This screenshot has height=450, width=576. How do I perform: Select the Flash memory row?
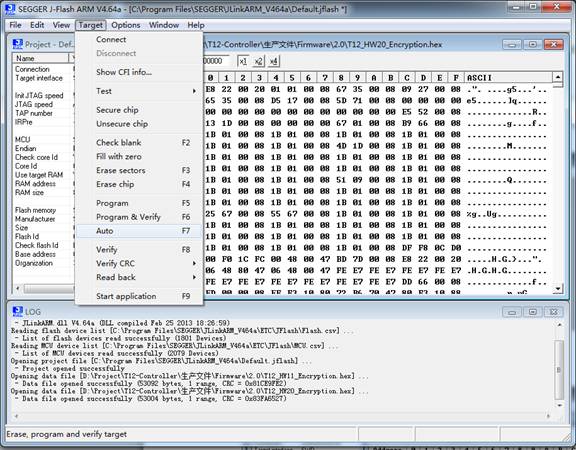click(x=43, y=210)
